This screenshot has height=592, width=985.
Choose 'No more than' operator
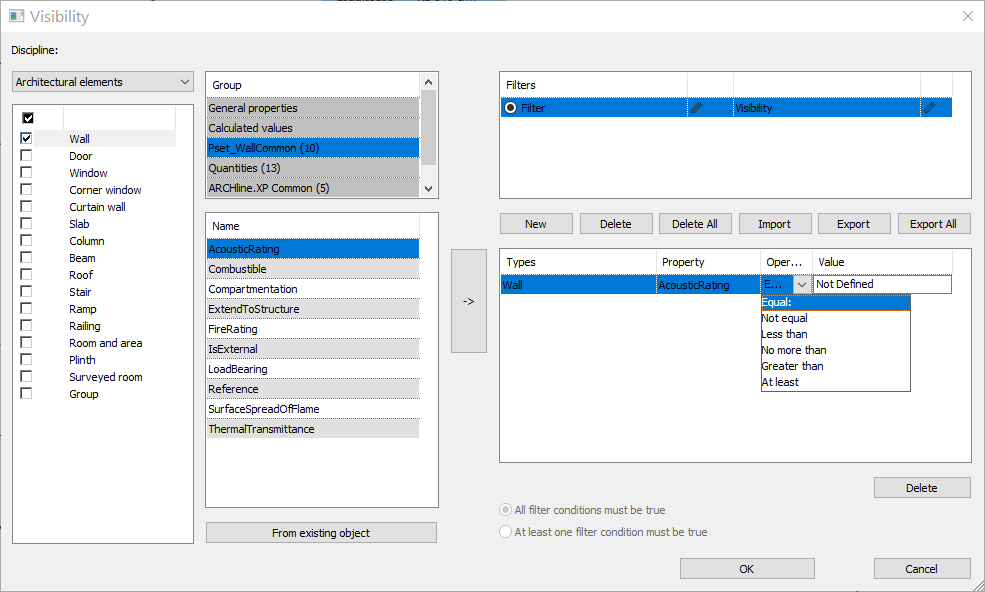point(835,350)
